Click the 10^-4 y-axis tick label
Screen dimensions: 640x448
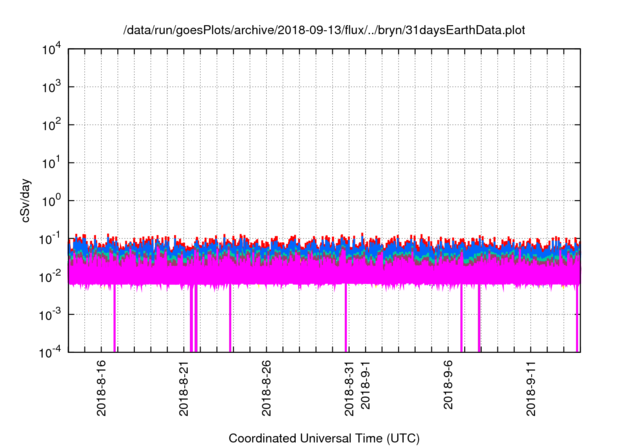[x=50, y=352]
